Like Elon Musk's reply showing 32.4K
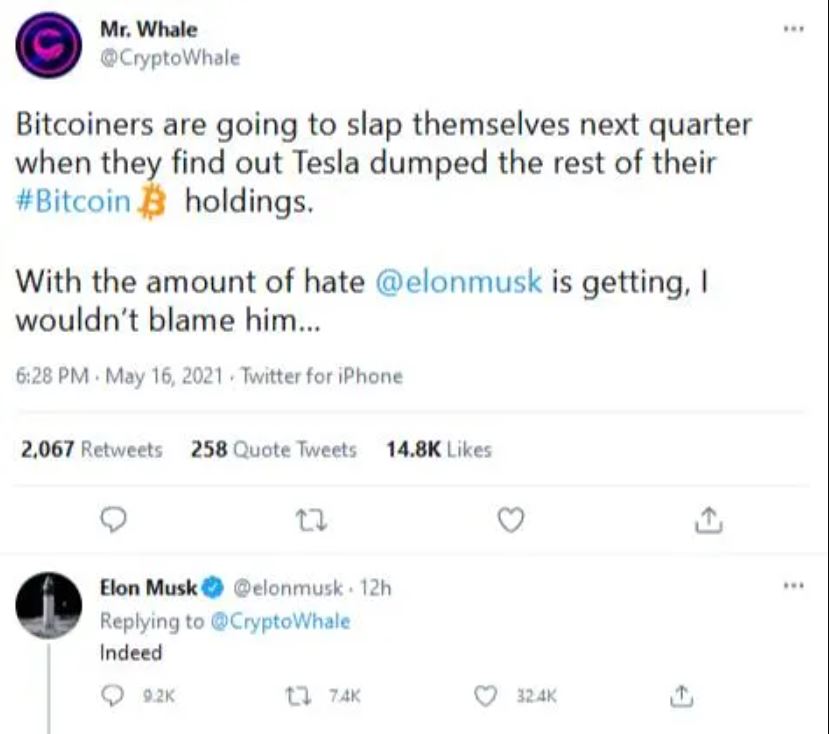Viewport: 829px width, 734px height. coord(485,696)
